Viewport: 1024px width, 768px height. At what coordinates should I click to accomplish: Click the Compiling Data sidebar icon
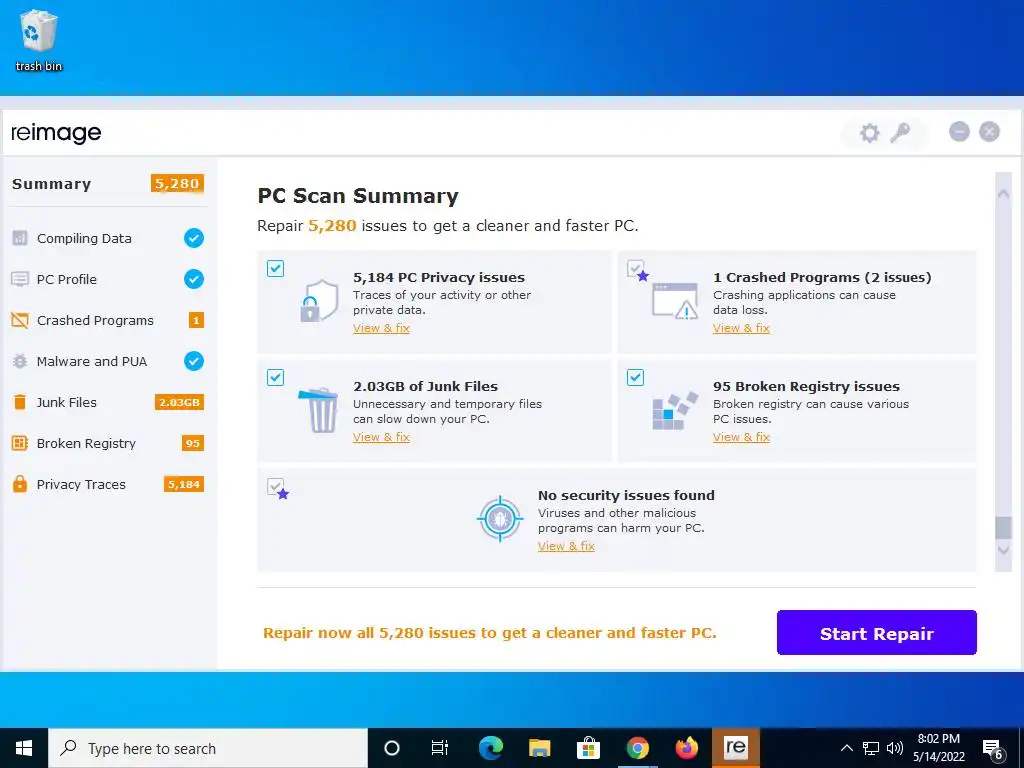click(x=20, y=238)
